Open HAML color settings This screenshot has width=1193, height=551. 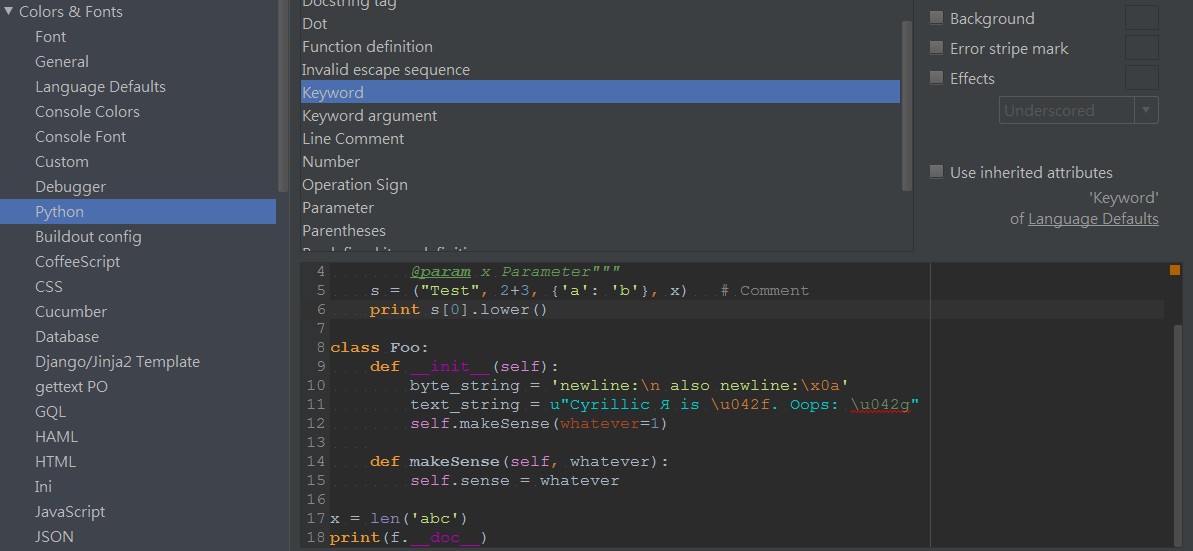[x=56, y=437]
